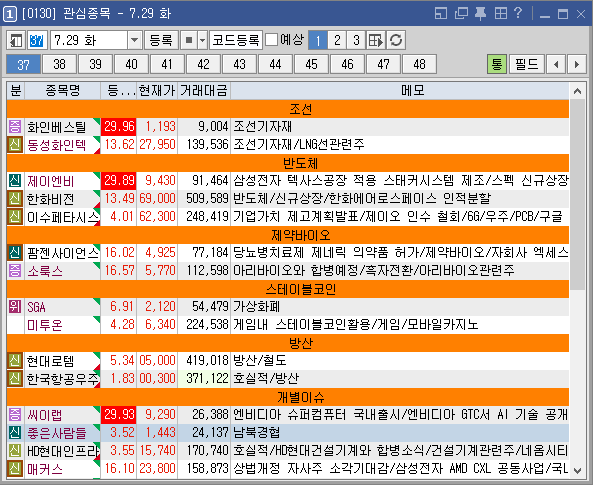Switch to group tab 39
593x485 pixels.
pyautogui.click(x=95, y=64)
